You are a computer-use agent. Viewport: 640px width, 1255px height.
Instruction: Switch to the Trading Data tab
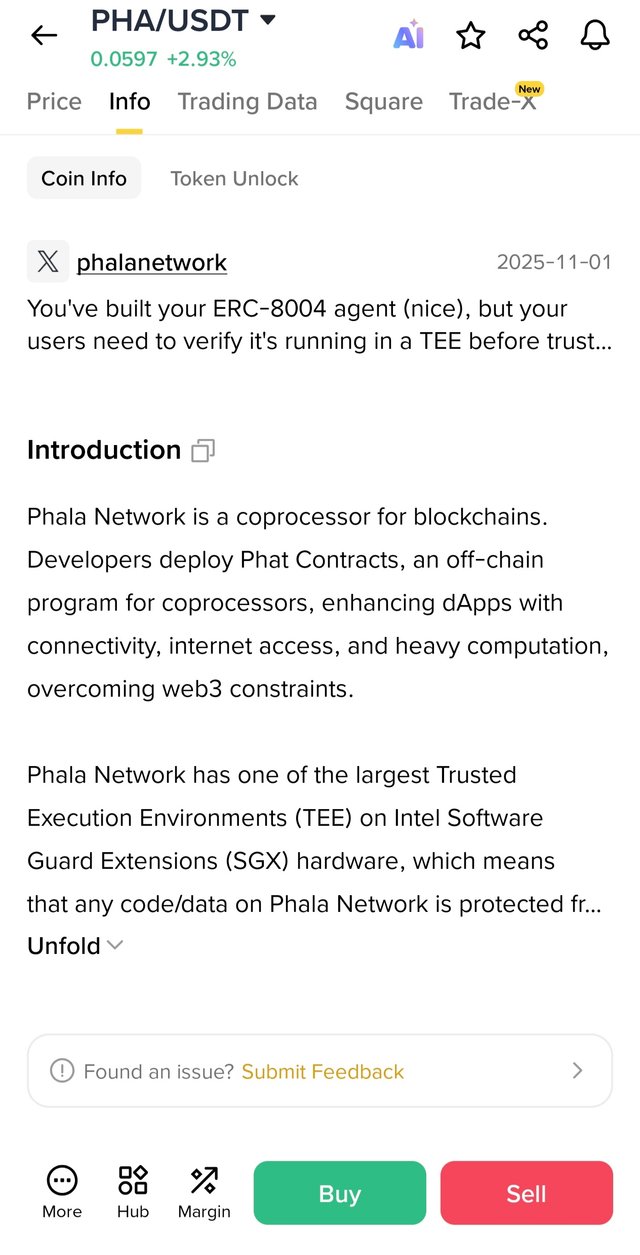pos(247,102)
